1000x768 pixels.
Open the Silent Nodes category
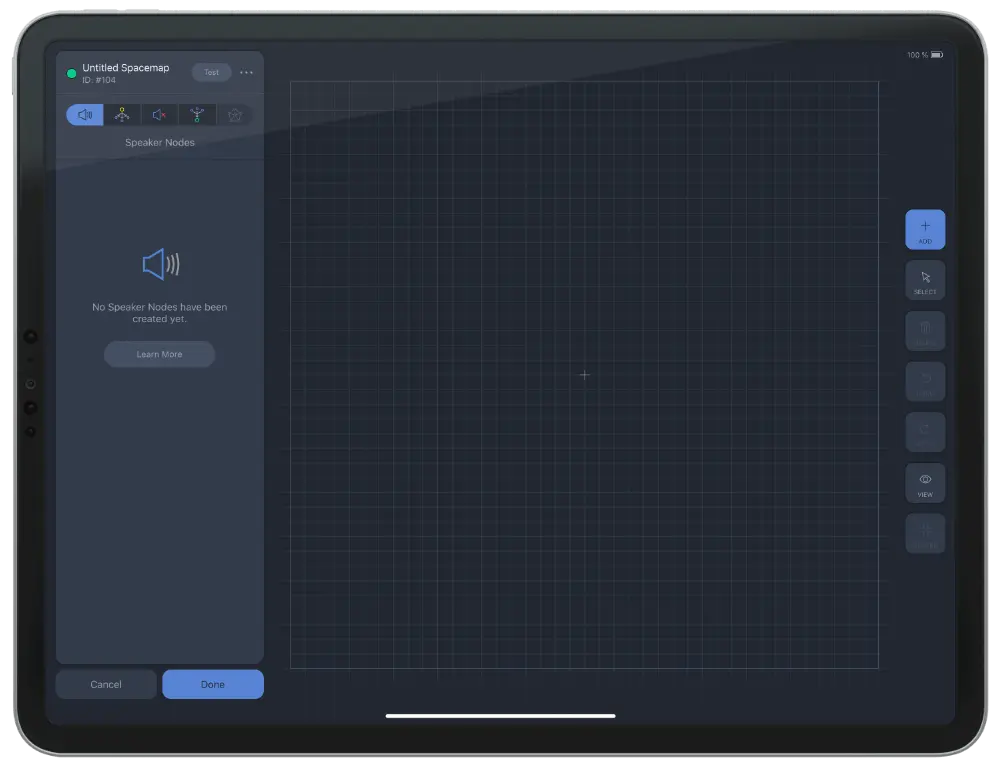coord(159,114)
